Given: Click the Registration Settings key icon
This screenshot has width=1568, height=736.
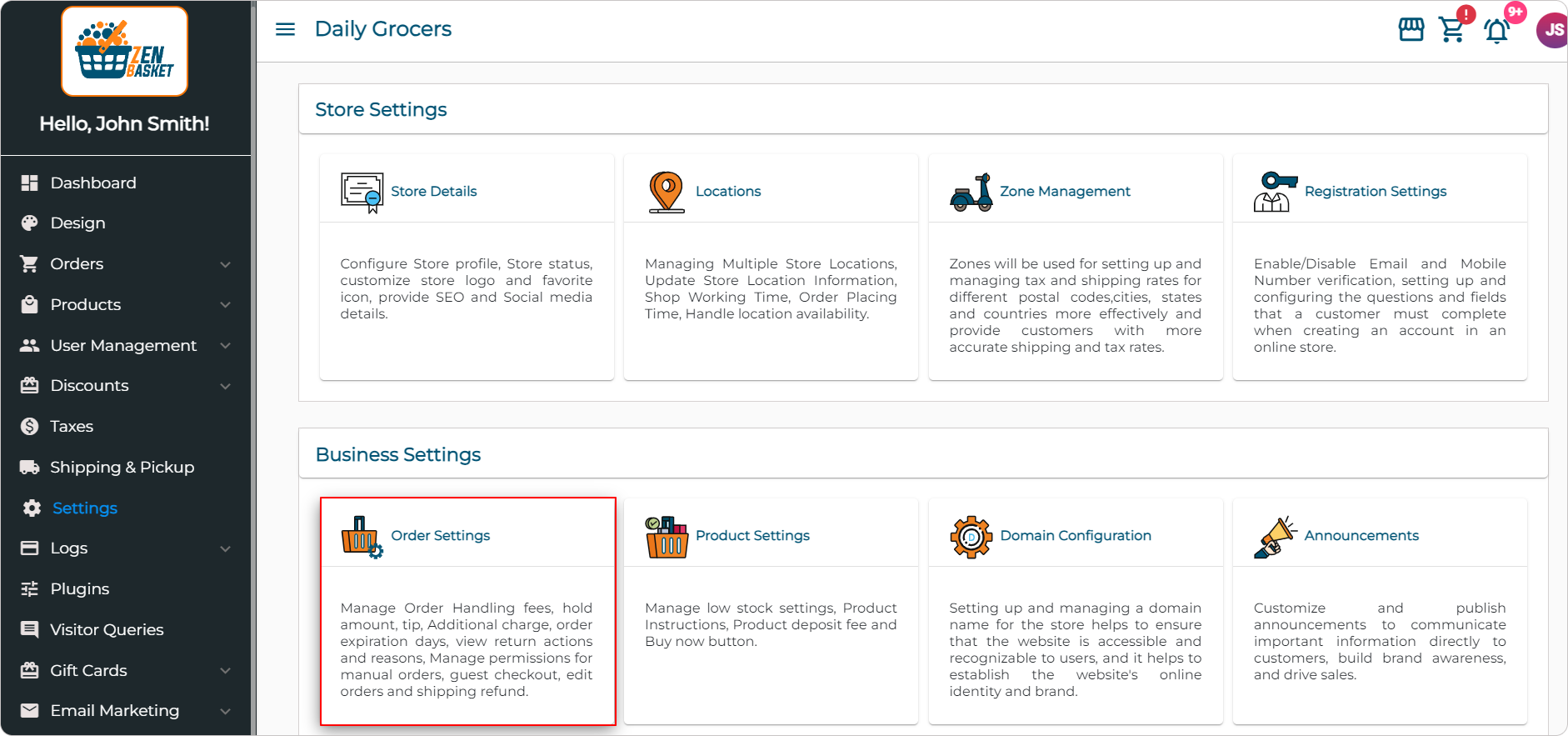Looking at the screenshot, I should (x=1275, y=193).
